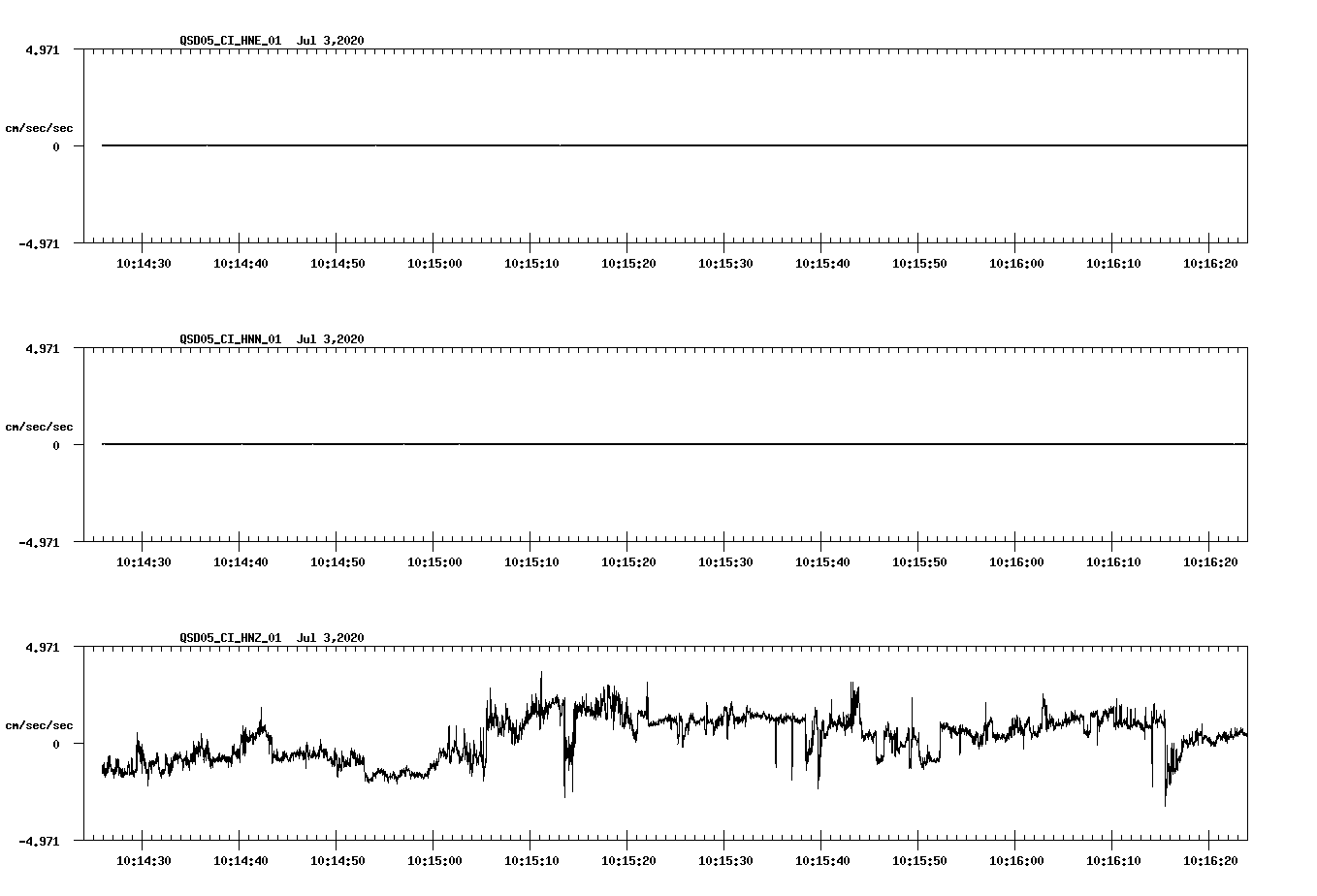
Task: Click the 0 axis value on HNN plot
Action: click(56, 445)
